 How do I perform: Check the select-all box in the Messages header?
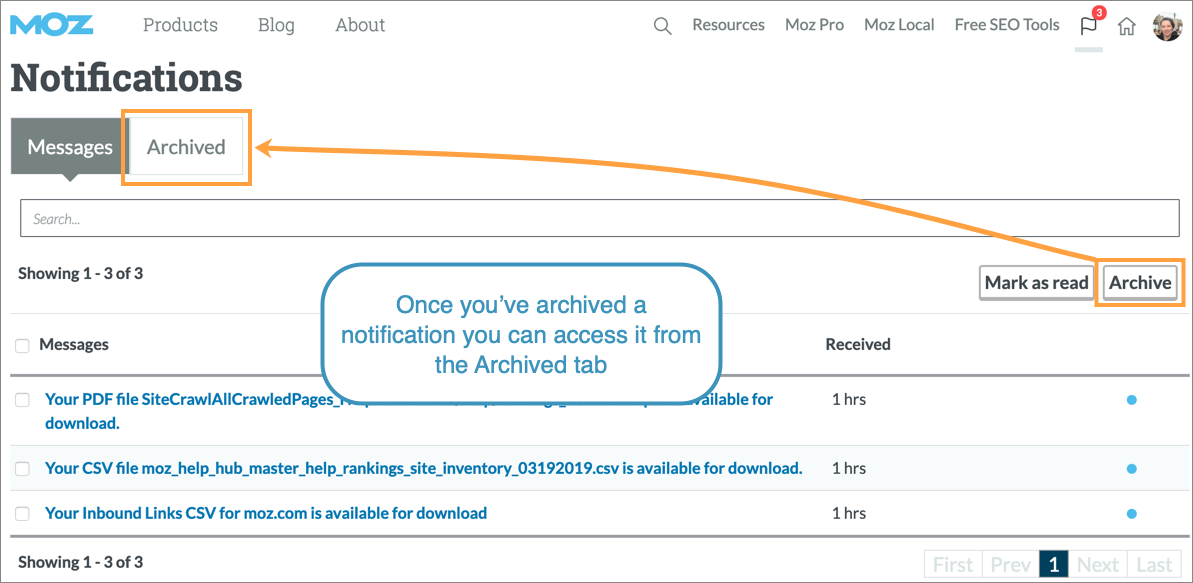tap(22, 344)
